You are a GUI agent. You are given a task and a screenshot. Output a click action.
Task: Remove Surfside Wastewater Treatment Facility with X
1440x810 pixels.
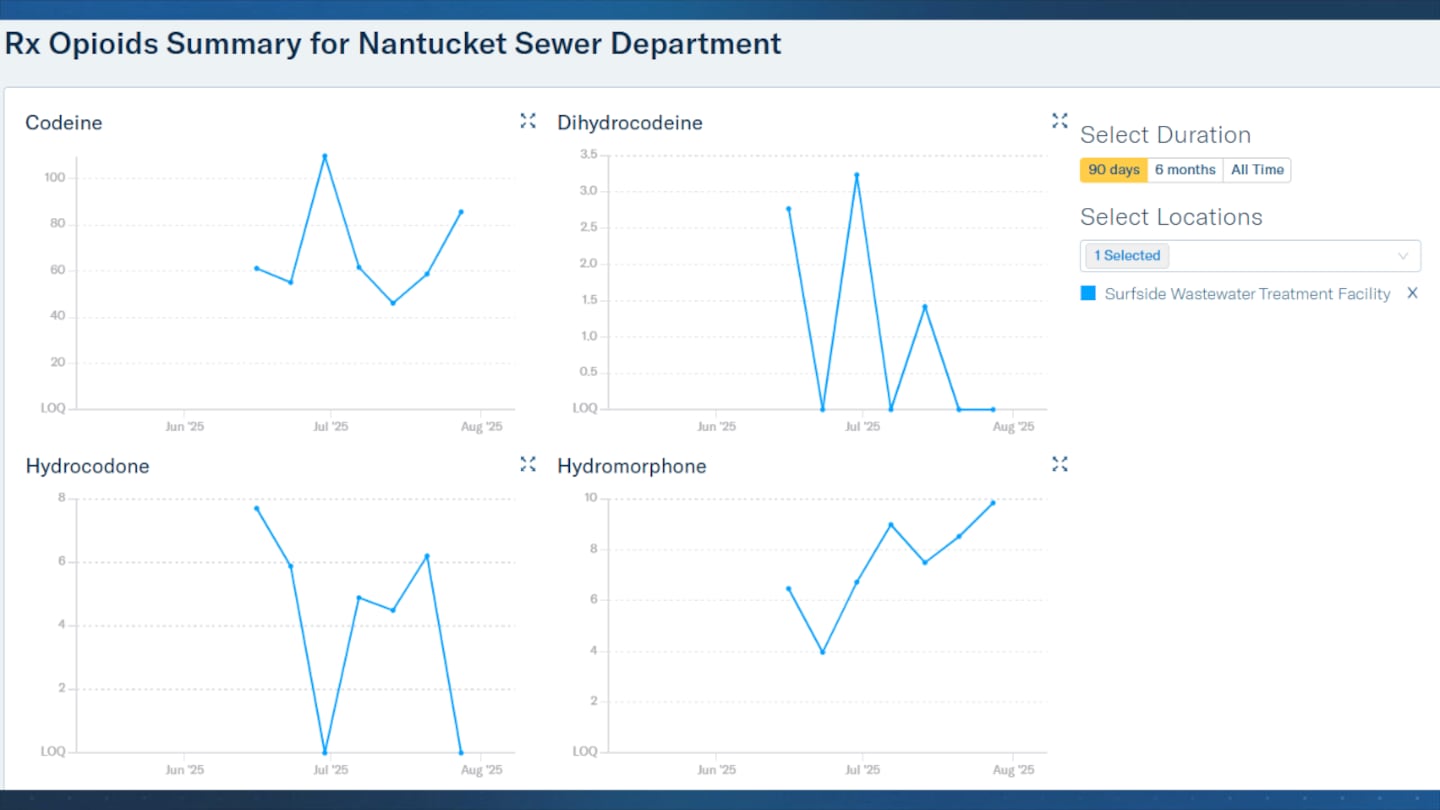tap(1412, 293)
